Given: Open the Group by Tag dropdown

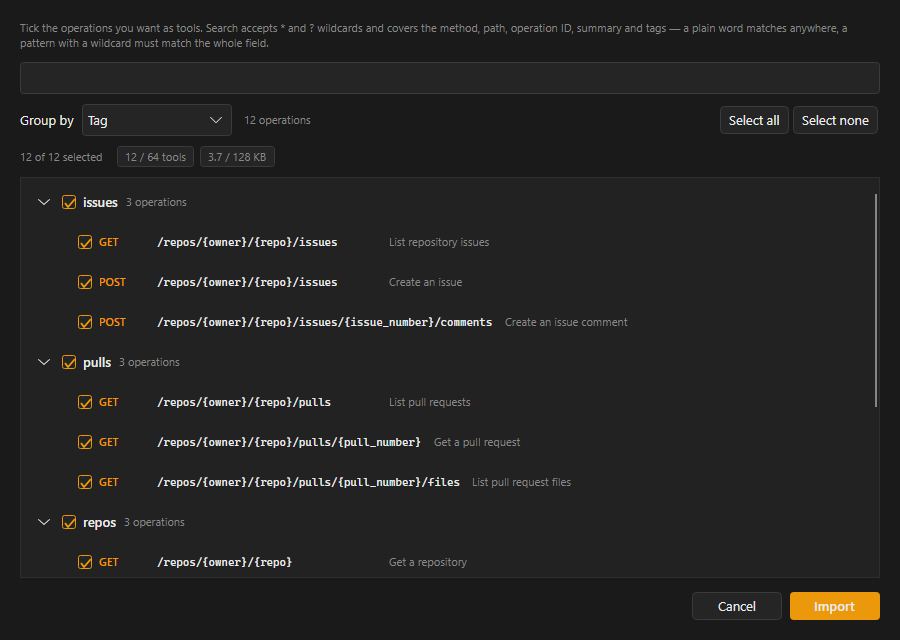Looking at the screenshot, I should [x=157, y=120].
